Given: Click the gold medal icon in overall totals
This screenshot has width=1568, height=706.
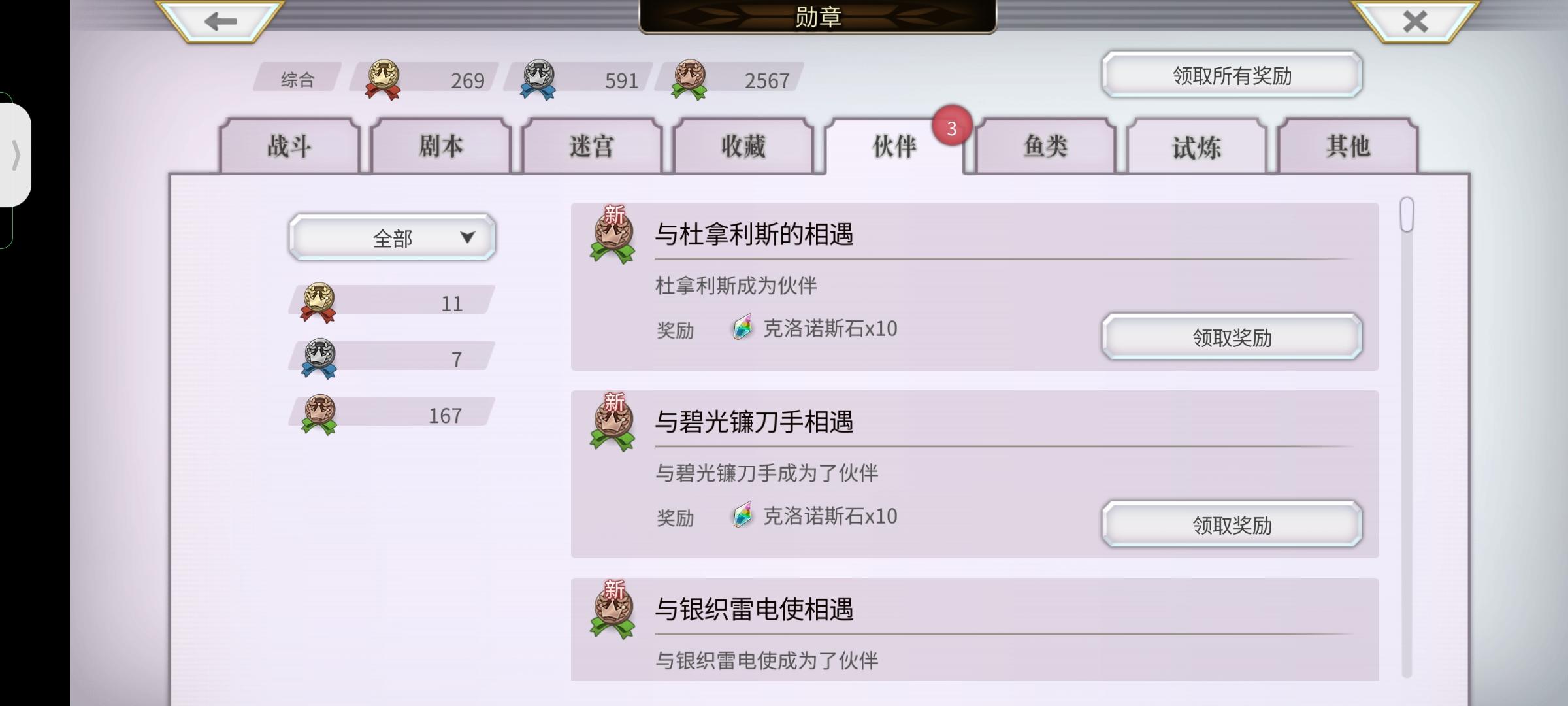Looking at the screenshot, I should tap(383, 80).
